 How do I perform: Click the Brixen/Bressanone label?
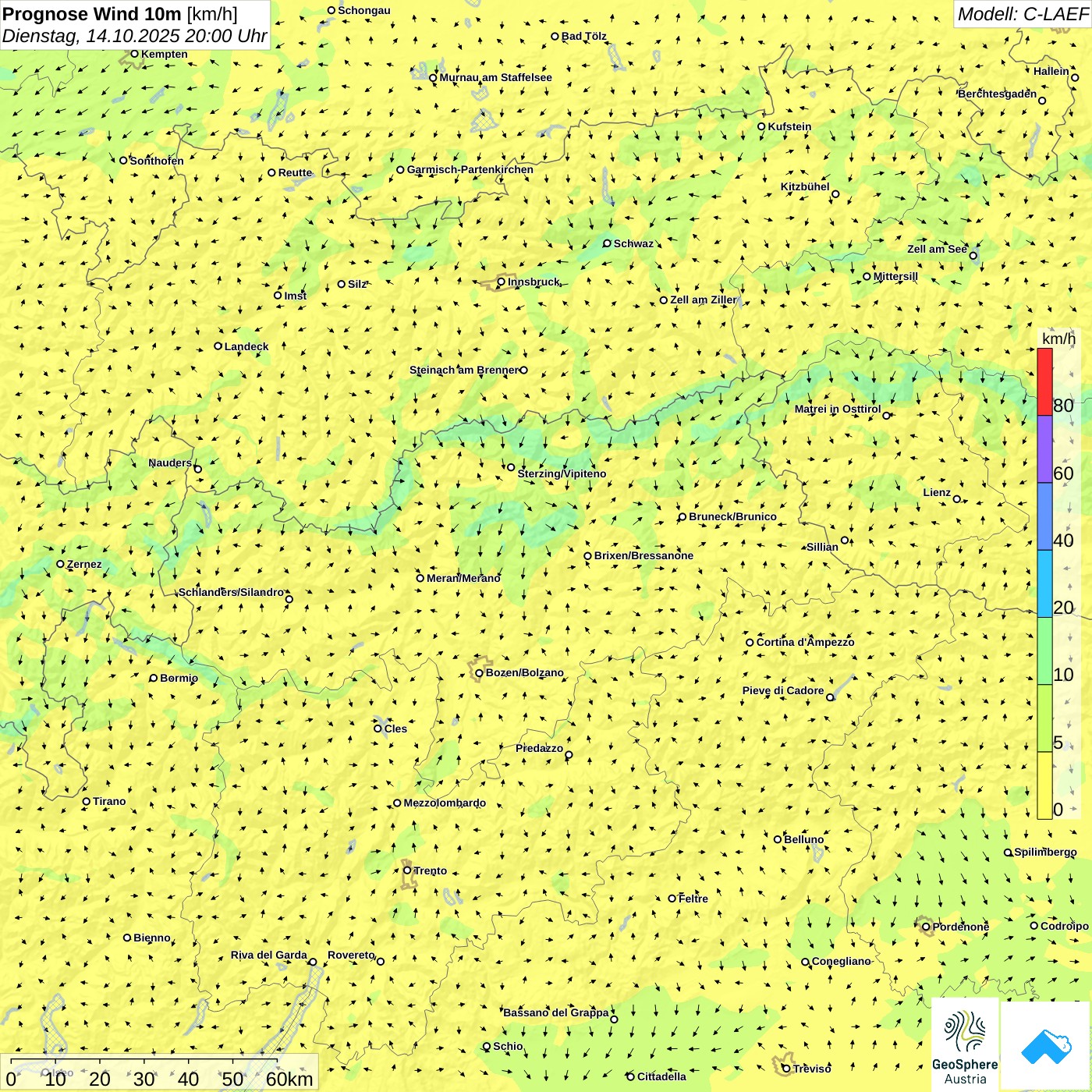coord(643,555)
